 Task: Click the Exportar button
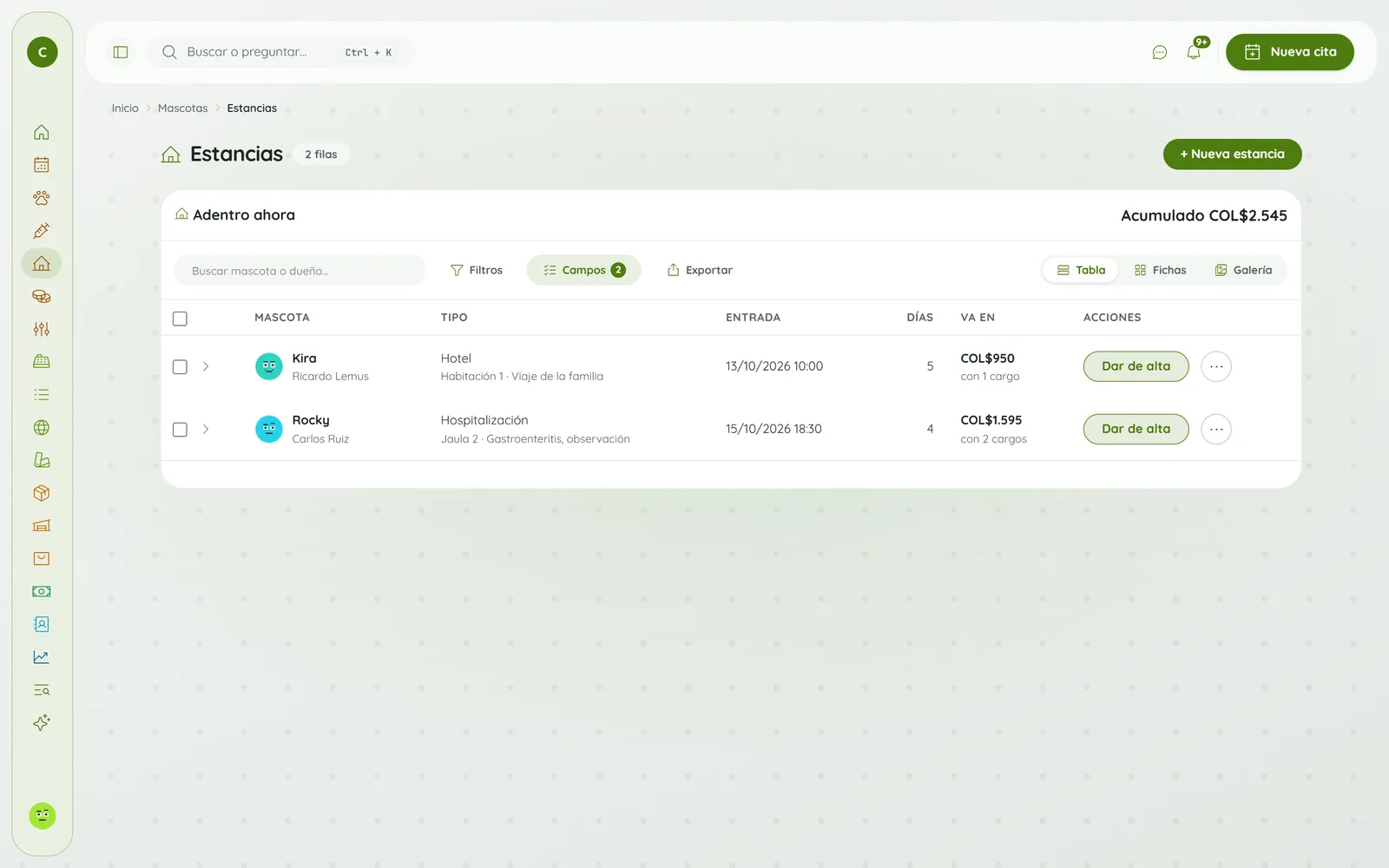coord(700,270)
